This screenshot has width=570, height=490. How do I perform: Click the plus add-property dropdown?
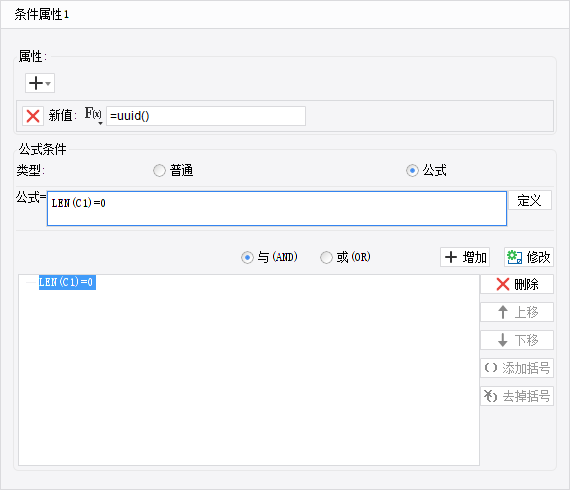[x=40, y=83]
